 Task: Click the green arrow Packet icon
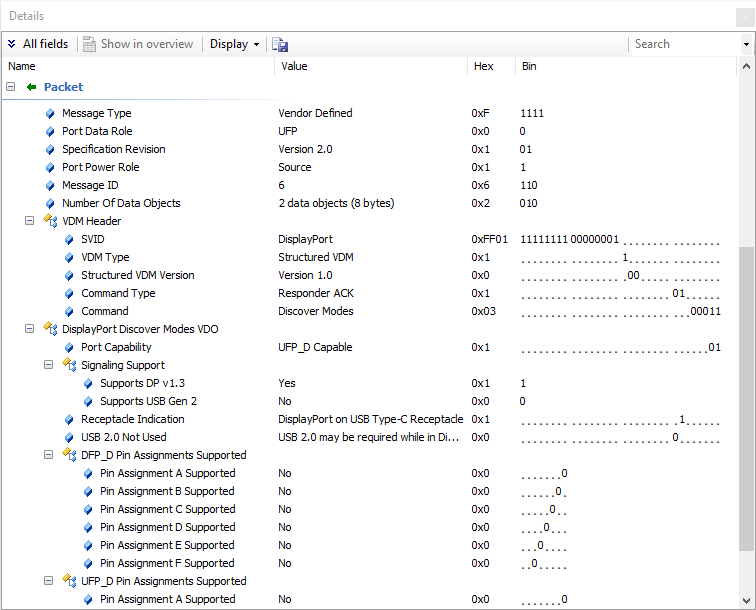(x=31, y=87)
